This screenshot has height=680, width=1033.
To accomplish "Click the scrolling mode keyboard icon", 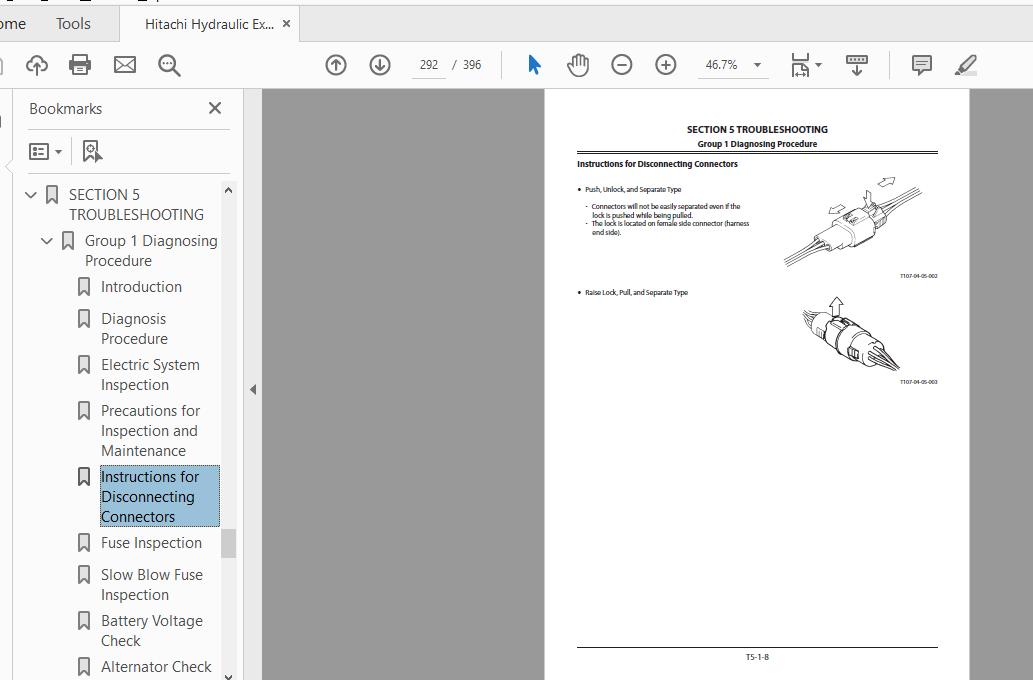I will tap(856, 65).
